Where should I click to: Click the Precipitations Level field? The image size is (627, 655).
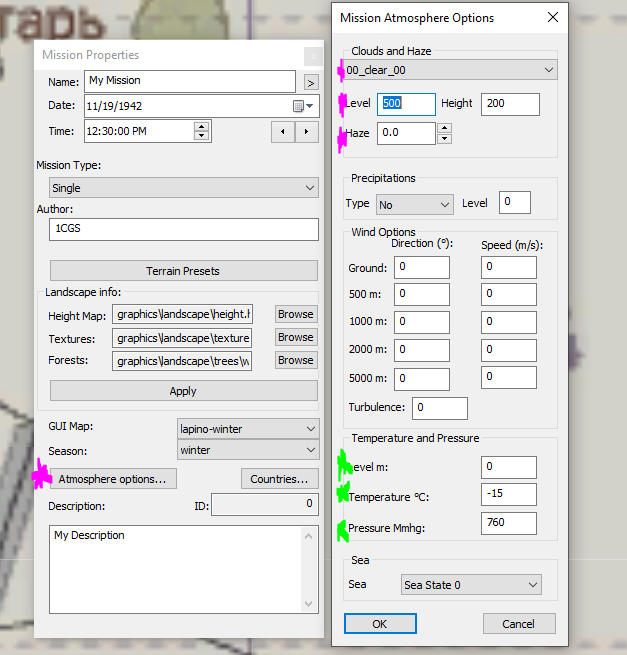click(x=515, y=202)
